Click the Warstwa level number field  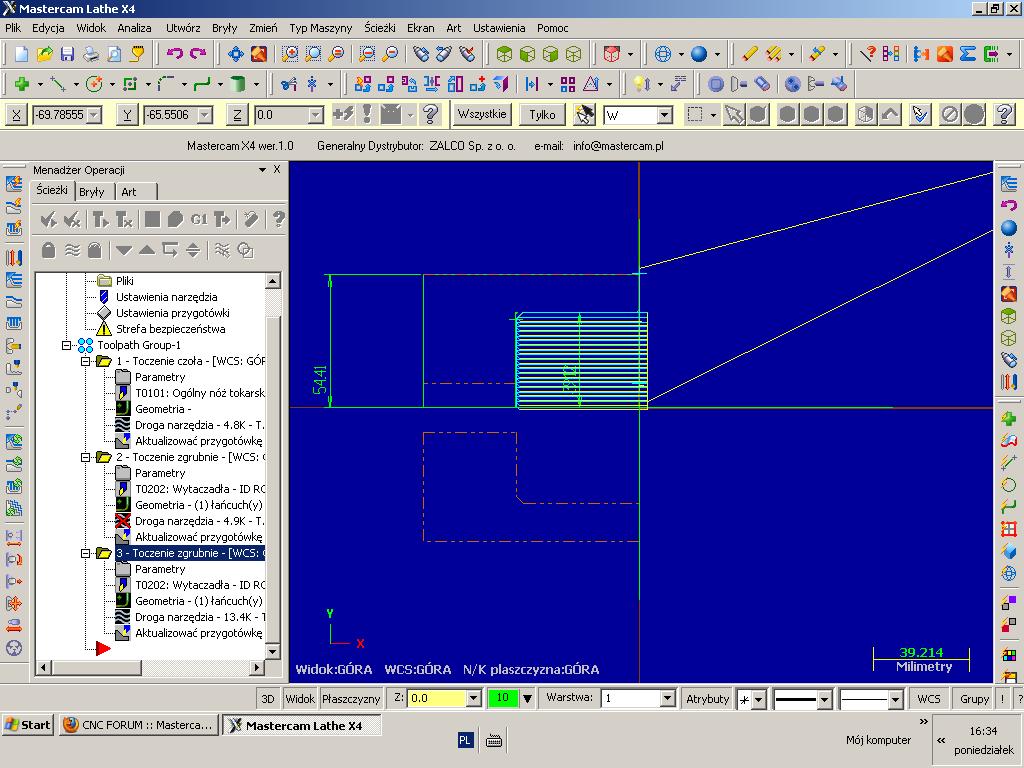630,699
